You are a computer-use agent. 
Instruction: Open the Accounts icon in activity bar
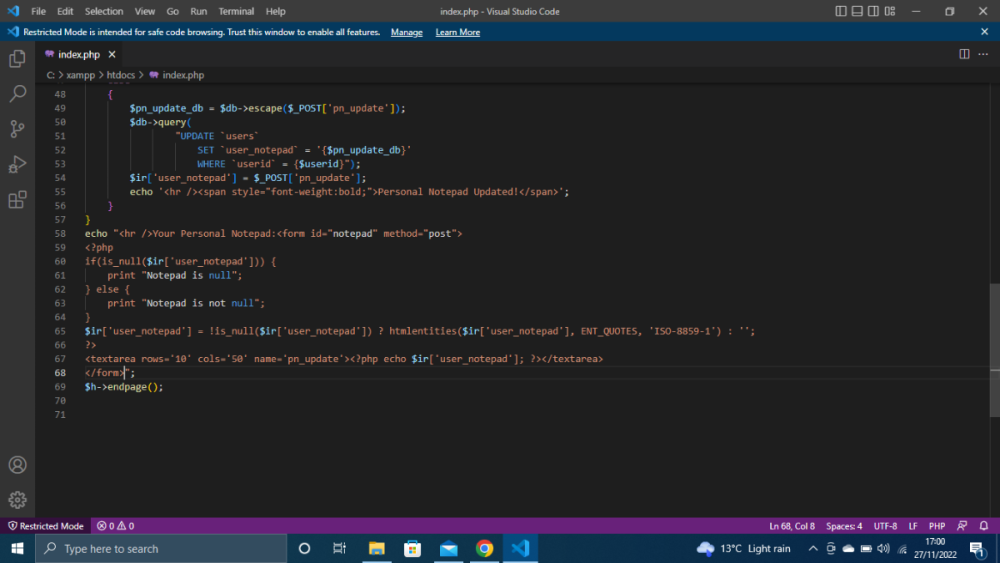[17, 465]
